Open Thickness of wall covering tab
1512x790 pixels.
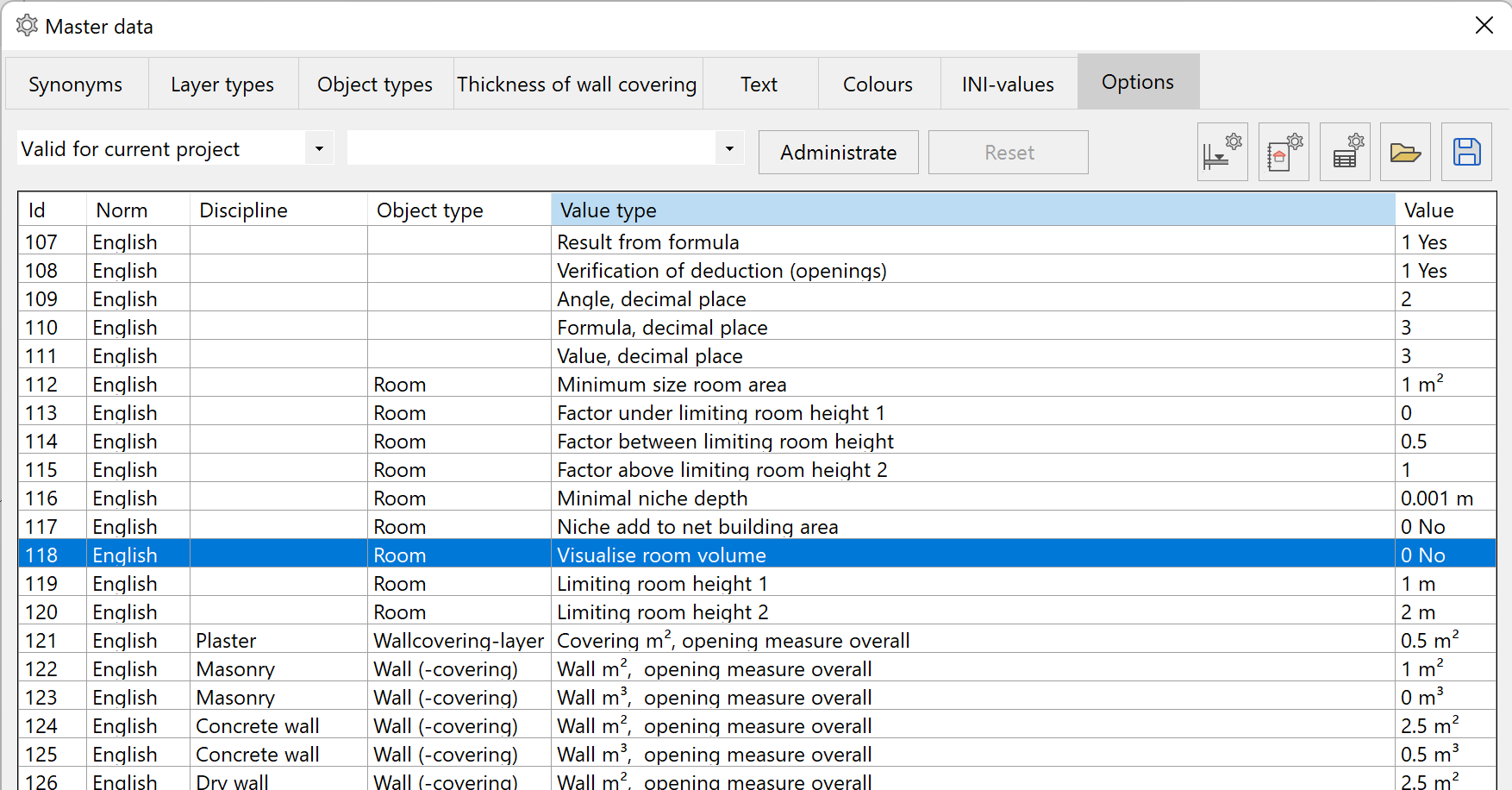pyautogui.click(x=578, y=84)
